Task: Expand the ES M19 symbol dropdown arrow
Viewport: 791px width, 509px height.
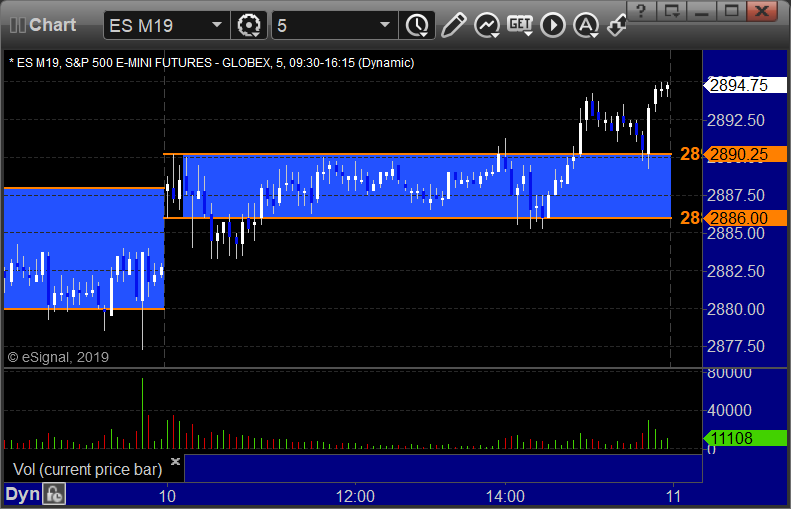Action: pos(217,25)
